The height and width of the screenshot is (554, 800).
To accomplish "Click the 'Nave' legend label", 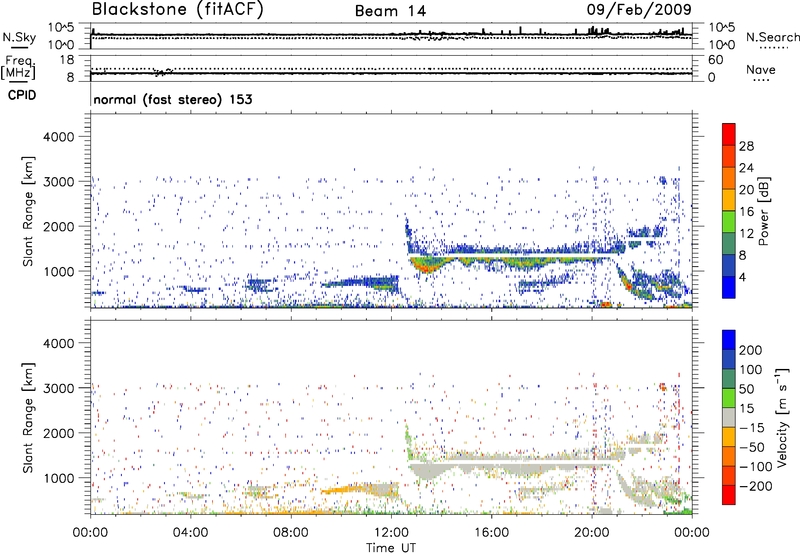I will click(760, 69).
